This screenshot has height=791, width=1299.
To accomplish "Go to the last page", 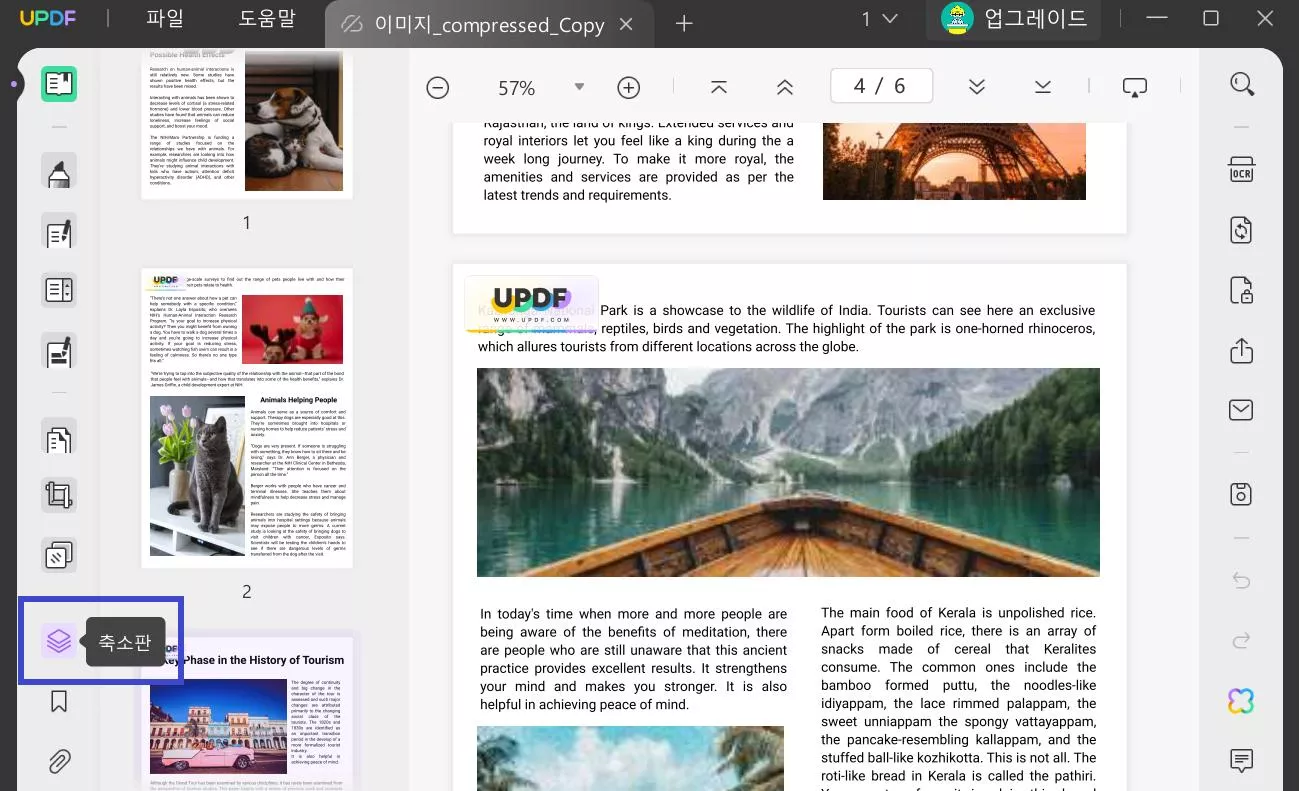I will click(x=1043, y=87).
